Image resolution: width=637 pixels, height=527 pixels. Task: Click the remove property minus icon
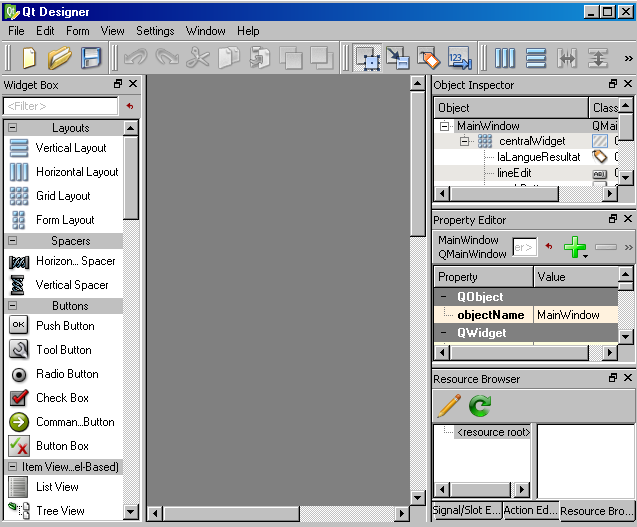click(x=606, y=247)
